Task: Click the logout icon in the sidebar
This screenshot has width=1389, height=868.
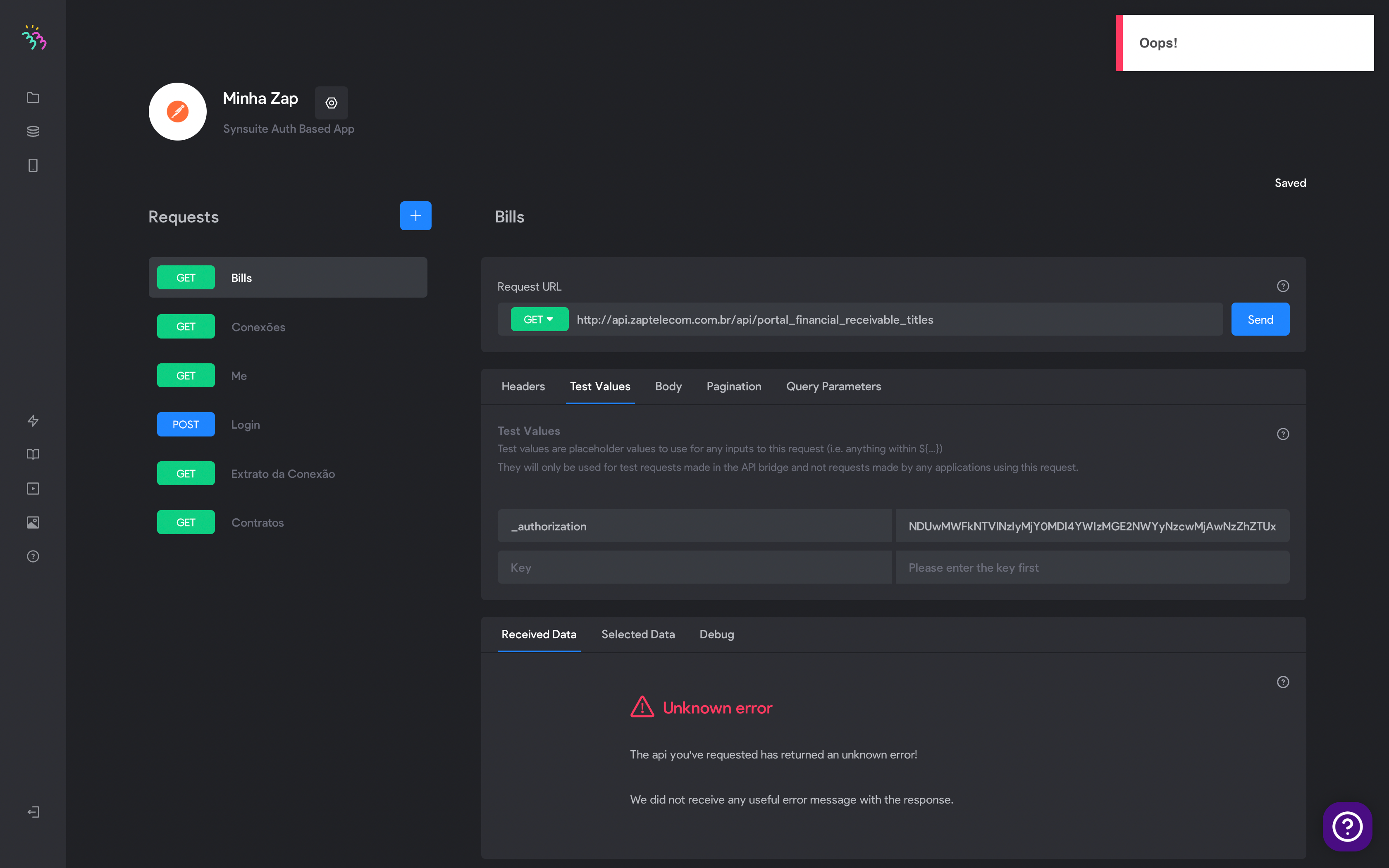Action: [x=33, y=812]
